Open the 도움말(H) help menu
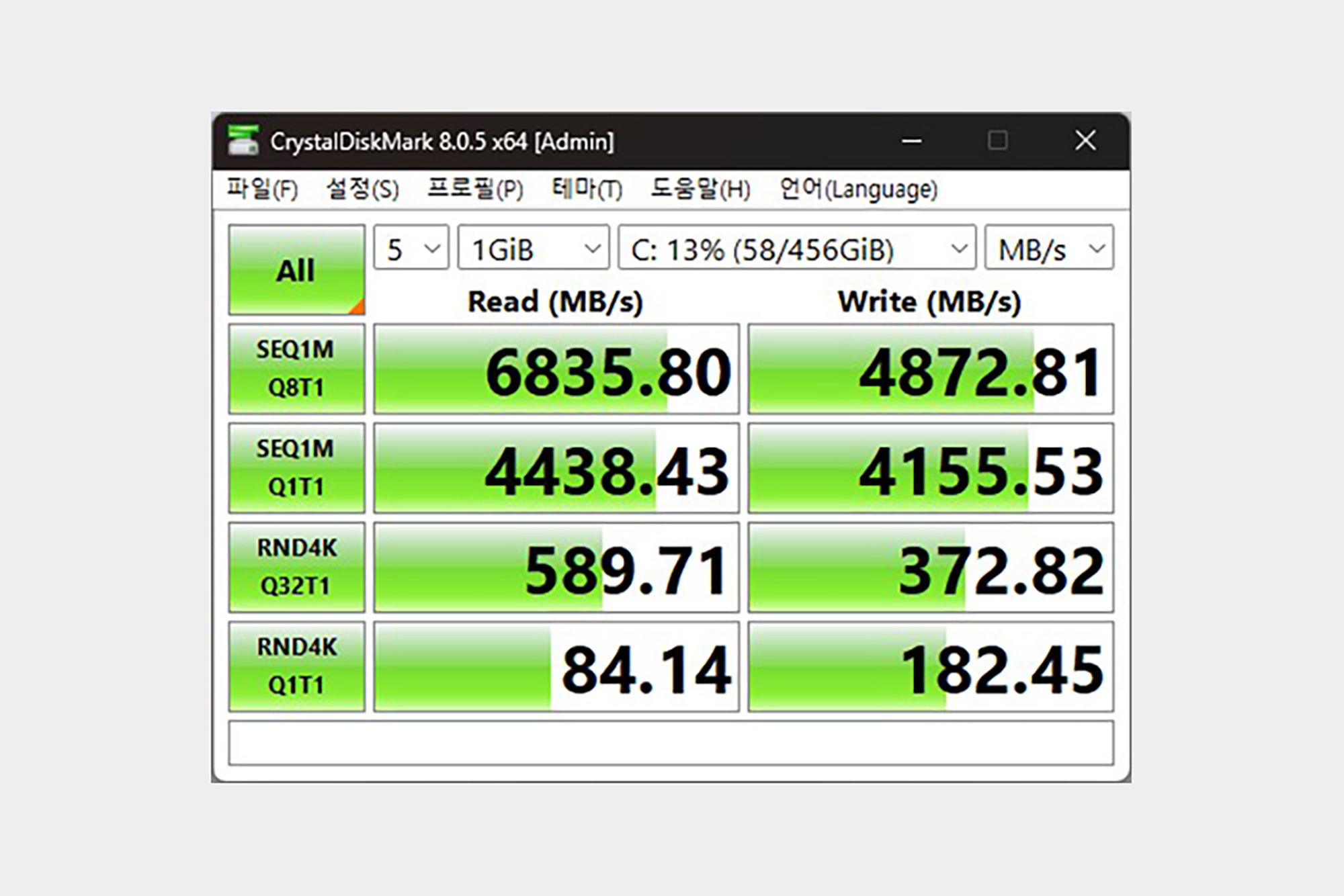 click(x=700, y=189)
